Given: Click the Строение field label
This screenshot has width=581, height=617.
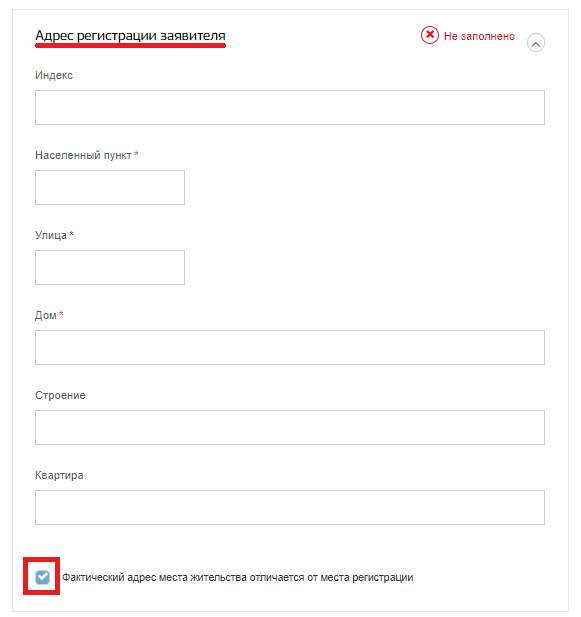Looking at the screenshot, I should pyautogui.click(x=60, y=395).
